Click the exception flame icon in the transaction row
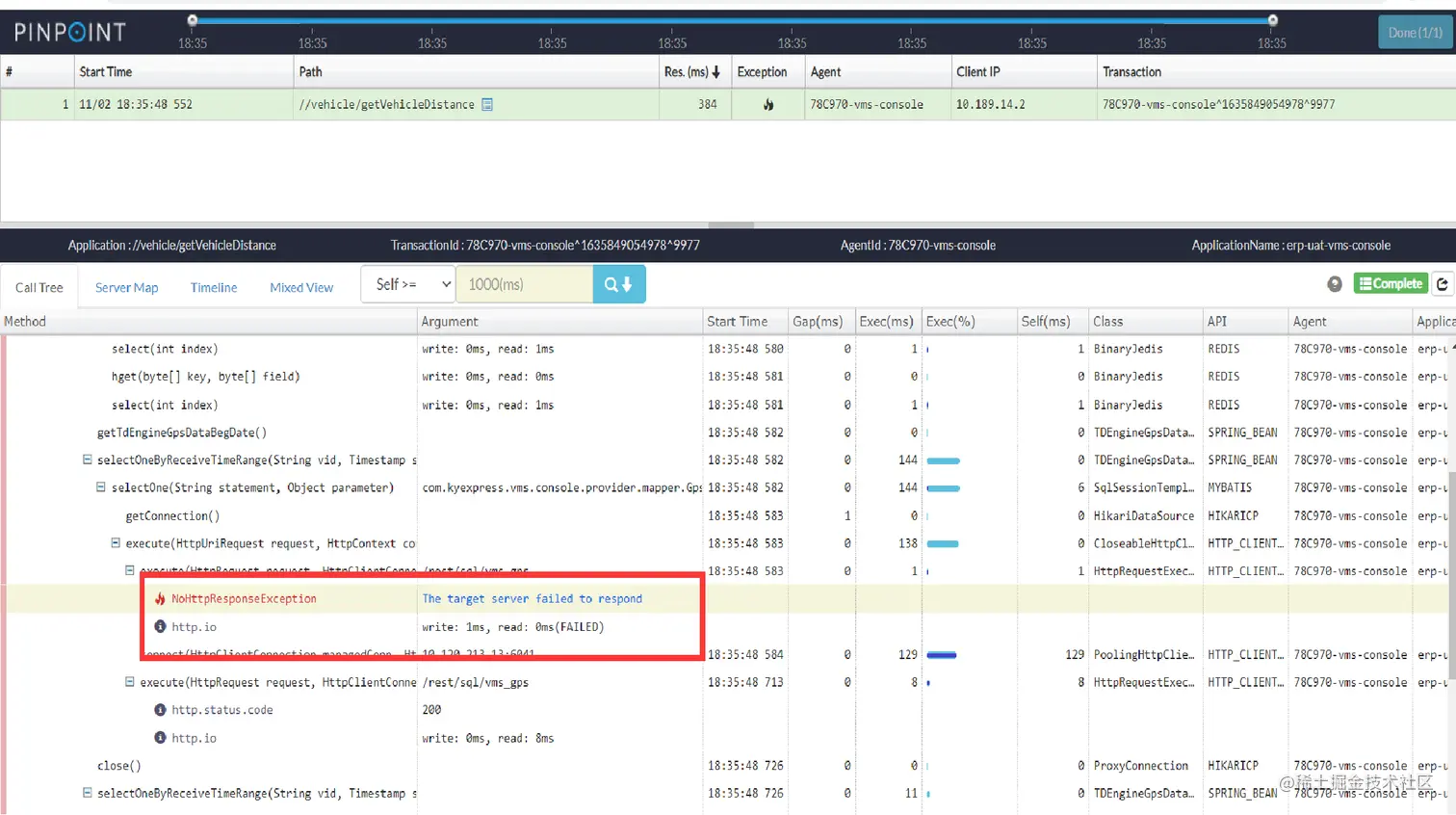 tap(768, 104)
